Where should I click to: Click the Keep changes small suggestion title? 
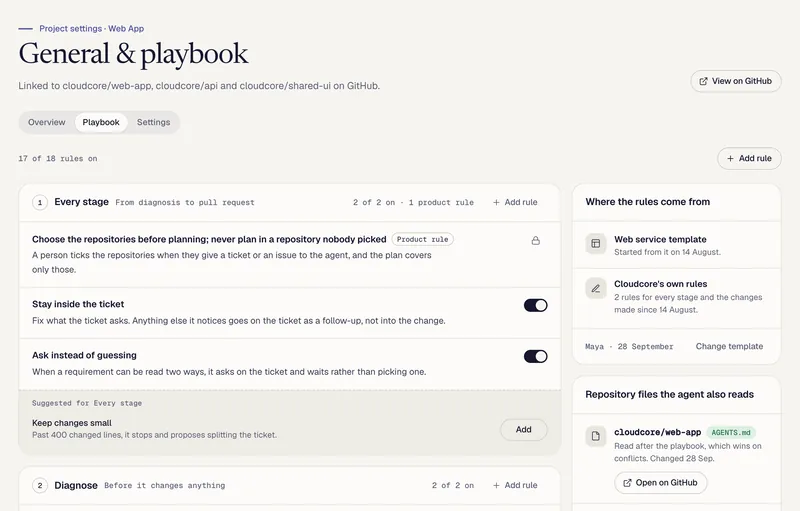[x=72, y=423]
